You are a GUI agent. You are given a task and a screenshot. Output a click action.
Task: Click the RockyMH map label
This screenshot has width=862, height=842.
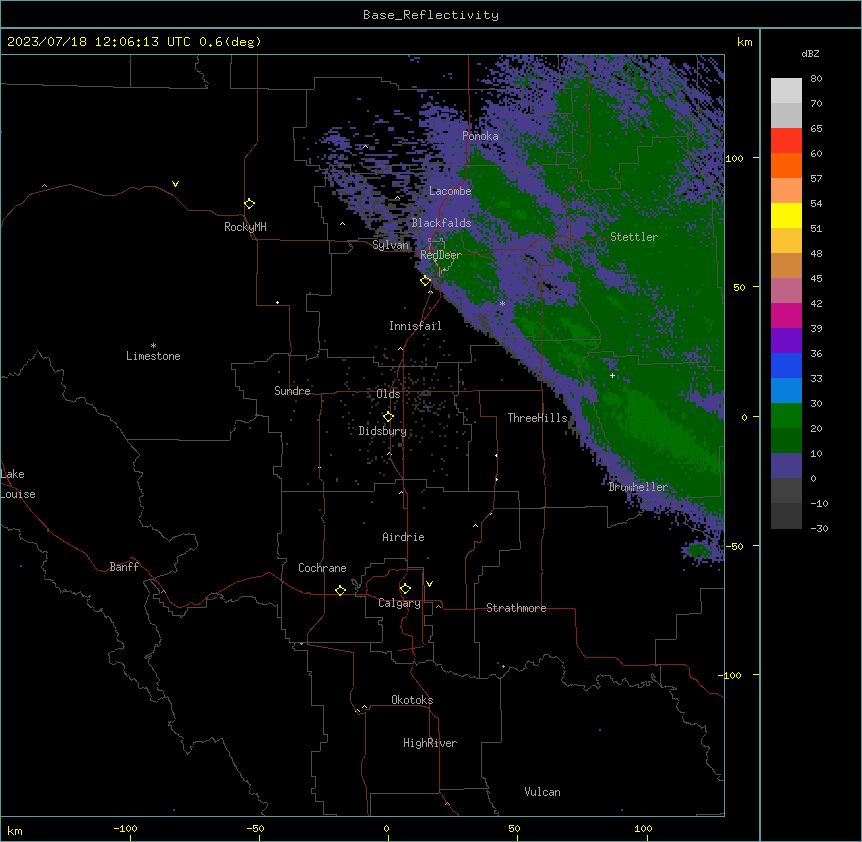[x=245, y=227]
